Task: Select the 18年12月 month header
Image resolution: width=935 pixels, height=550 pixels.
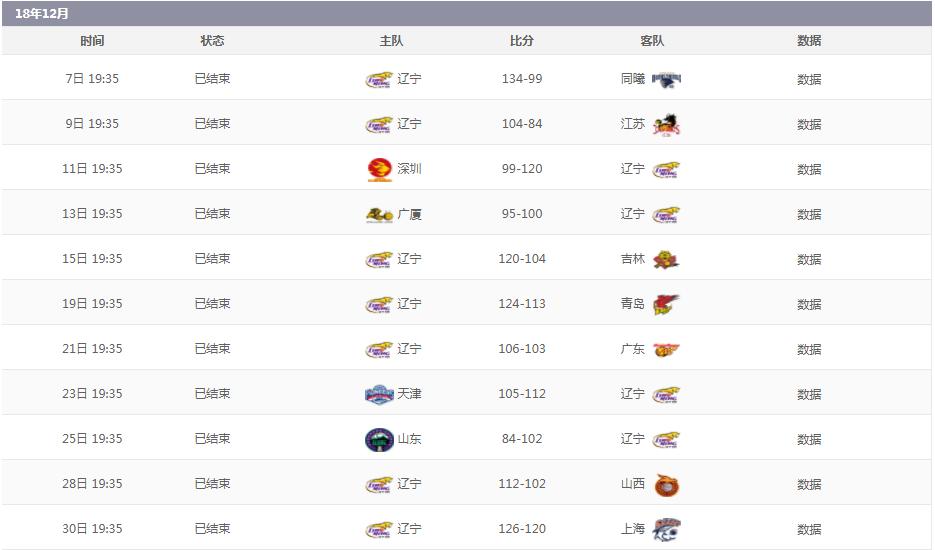Action: [x=42, y=14]
